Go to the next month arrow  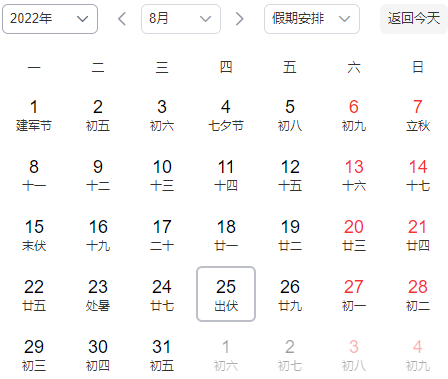click(239, 19)
